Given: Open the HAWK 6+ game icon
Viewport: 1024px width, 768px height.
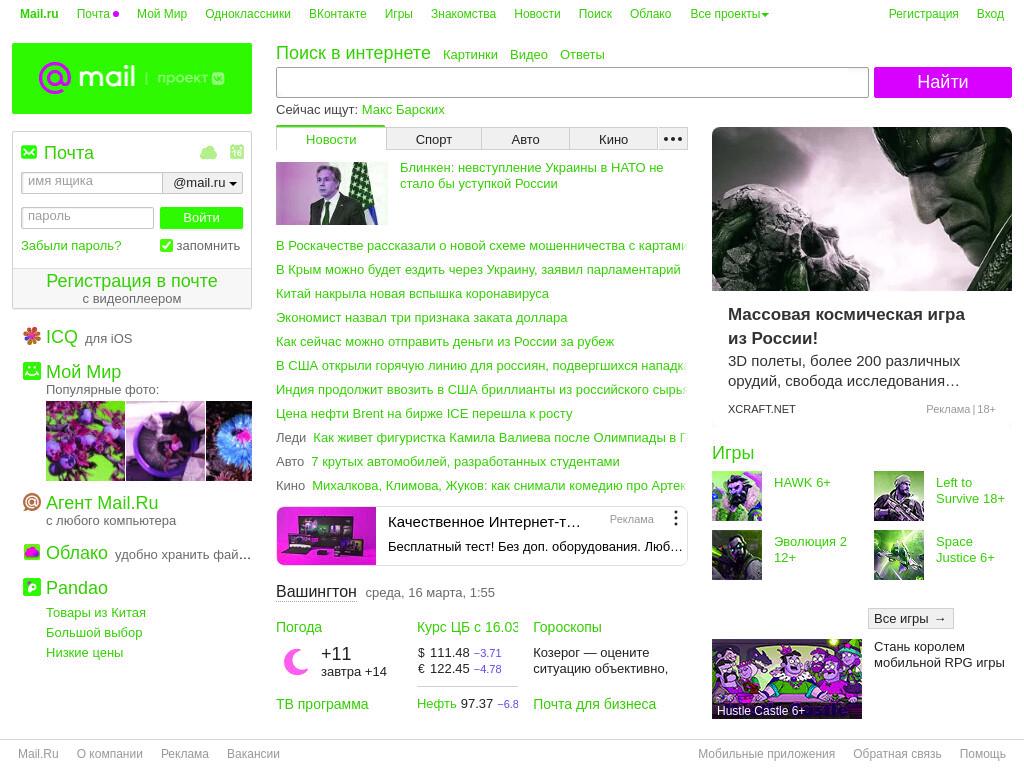Looking at the screenshot, I should pyautogui.click(x=737, y=496).
